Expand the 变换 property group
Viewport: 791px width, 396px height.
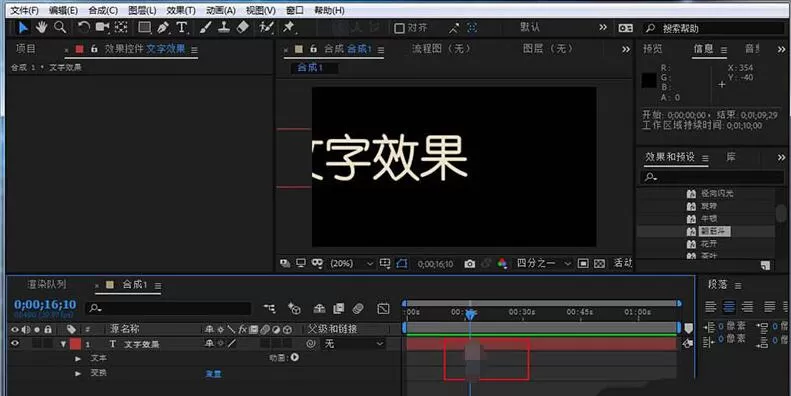click(x=78, y=373)
